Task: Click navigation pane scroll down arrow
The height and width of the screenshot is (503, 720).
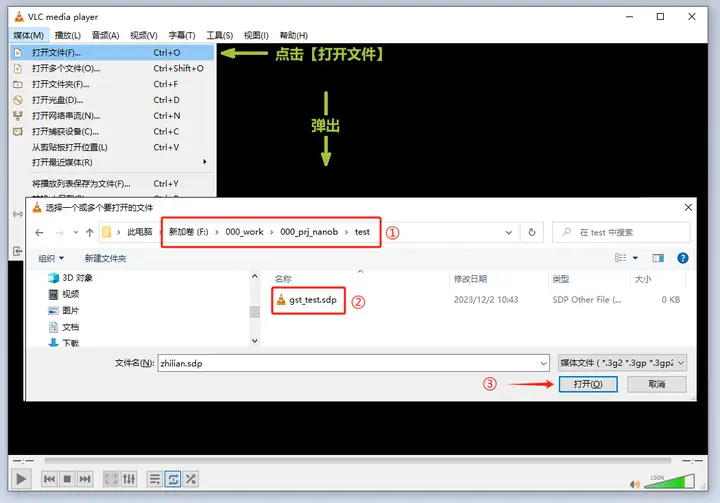Action: (254, 341)
